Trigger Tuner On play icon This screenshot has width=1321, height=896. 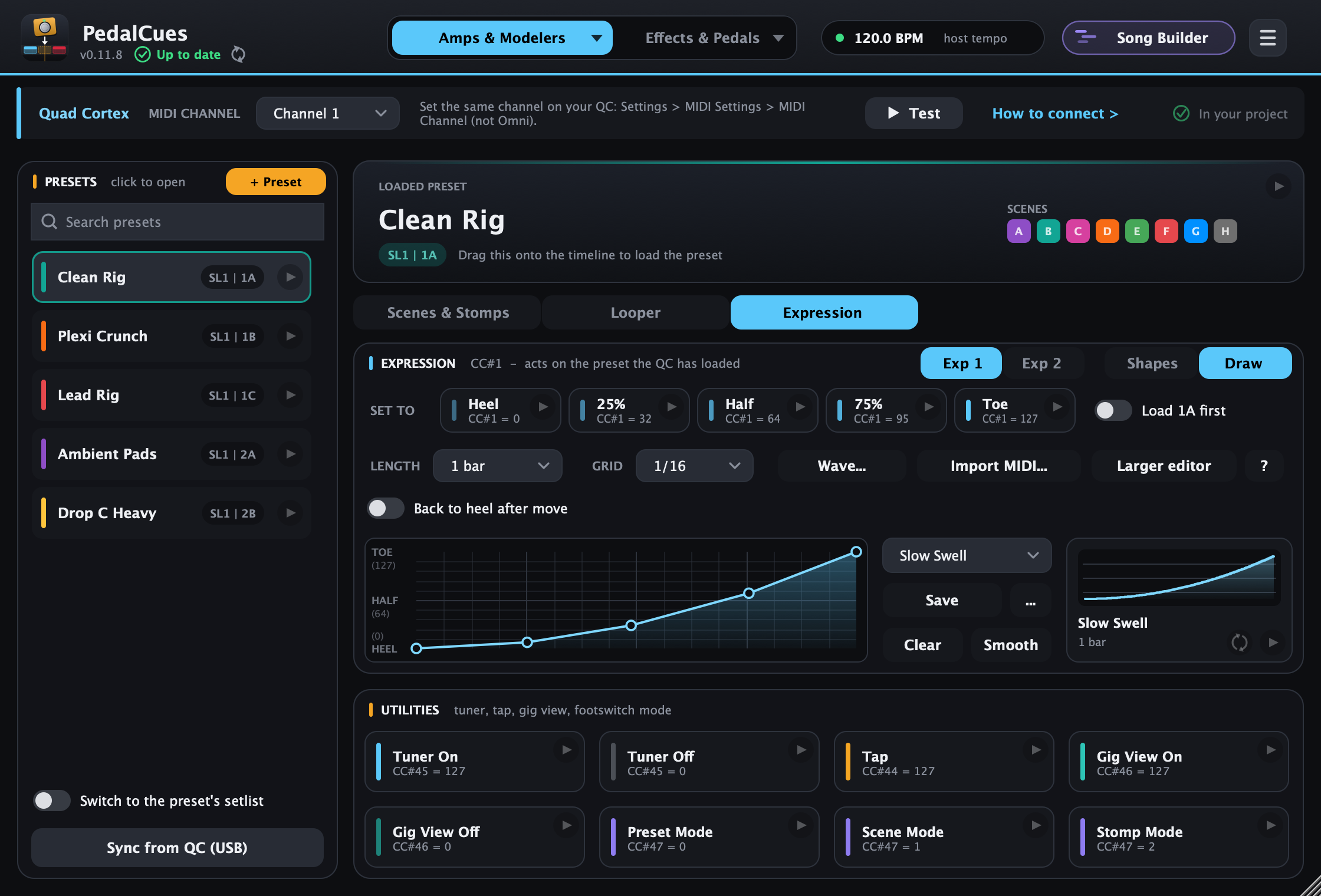tap(567, 750)
